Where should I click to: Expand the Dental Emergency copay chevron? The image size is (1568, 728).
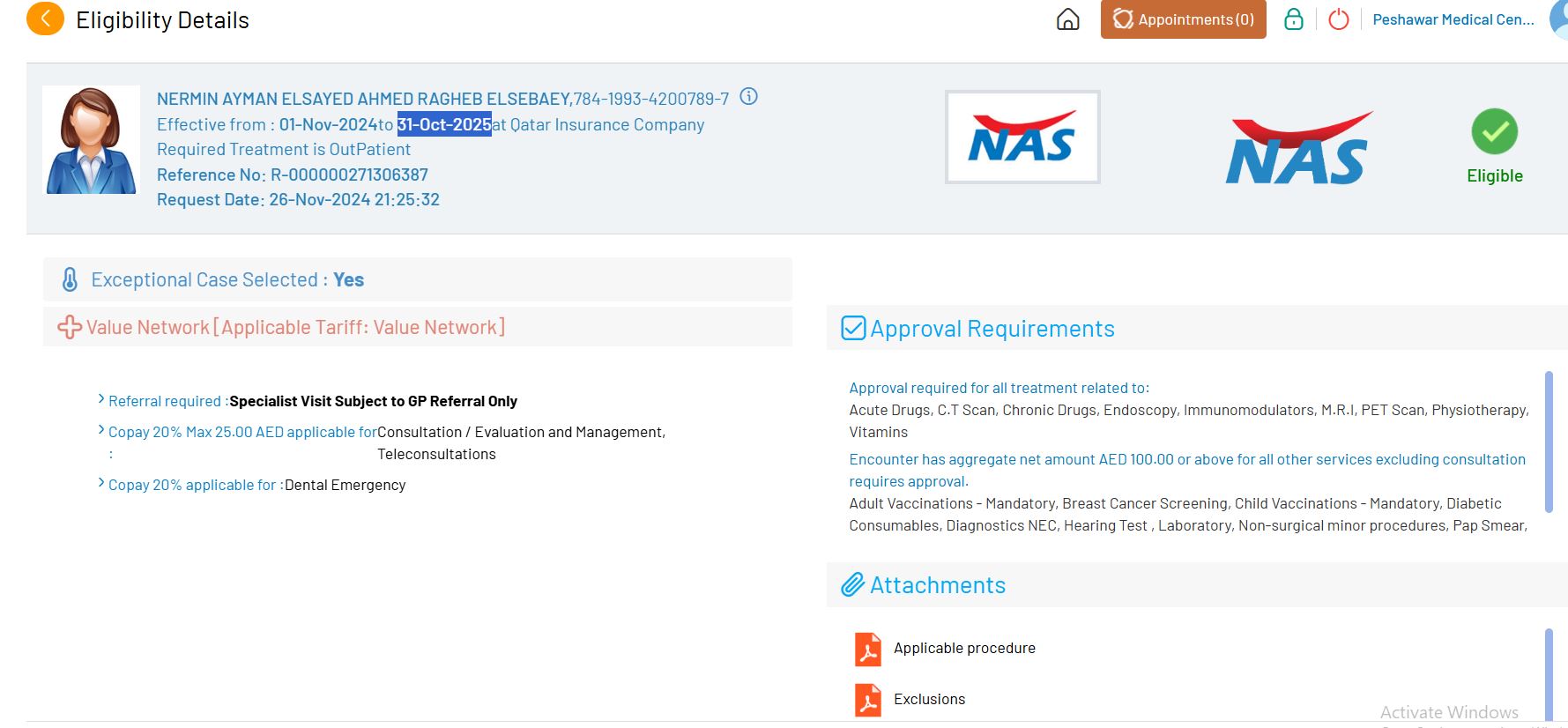[x=101, y=483]
